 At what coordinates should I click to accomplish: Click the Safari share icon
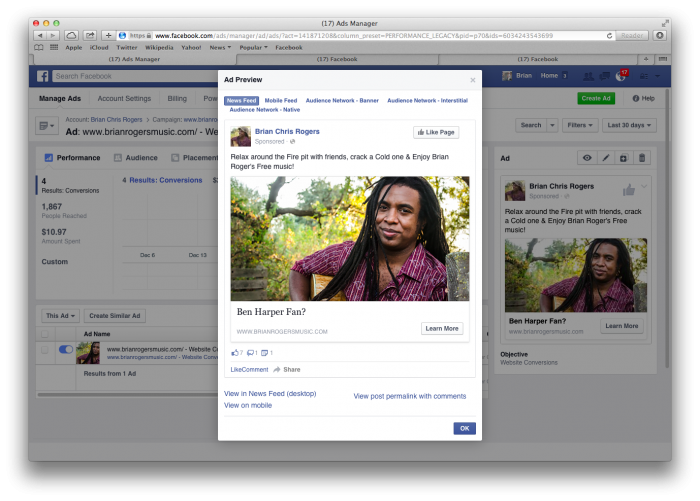point(90,35)
